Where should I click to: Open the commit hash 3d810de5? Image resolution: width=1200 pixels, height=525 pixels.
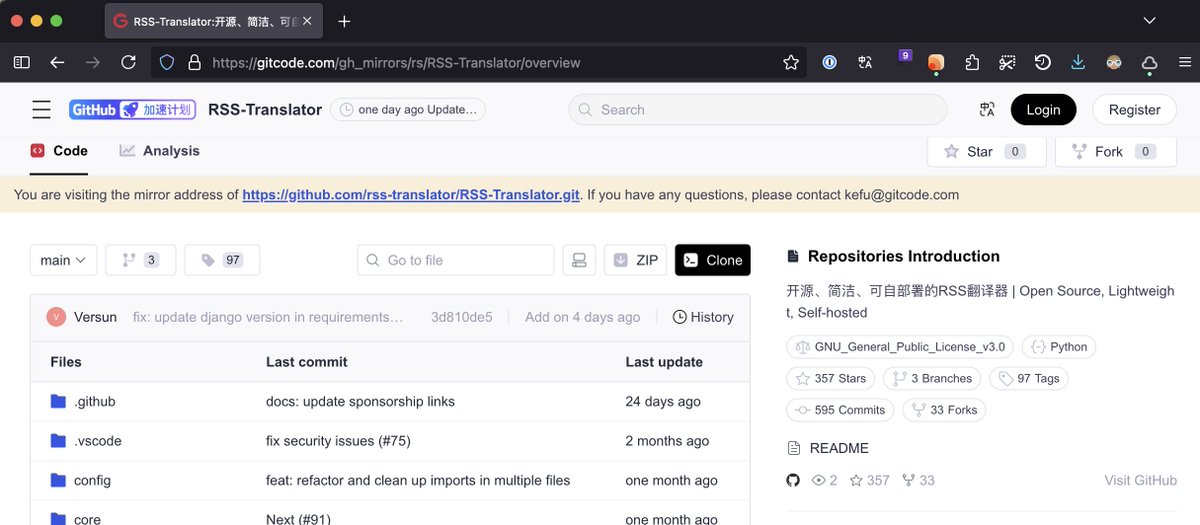click(x=462, y=317)
